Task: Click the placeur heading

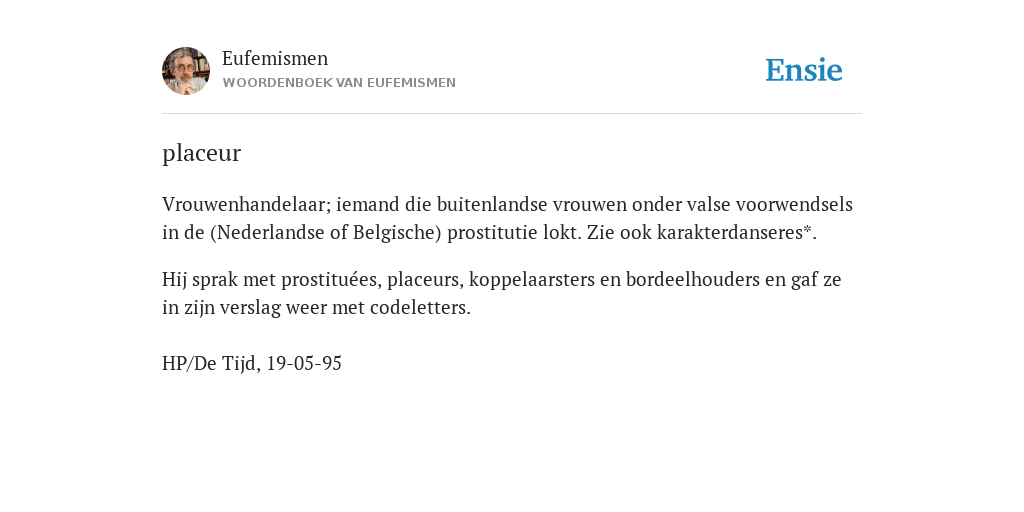Action: pos(201,153)
